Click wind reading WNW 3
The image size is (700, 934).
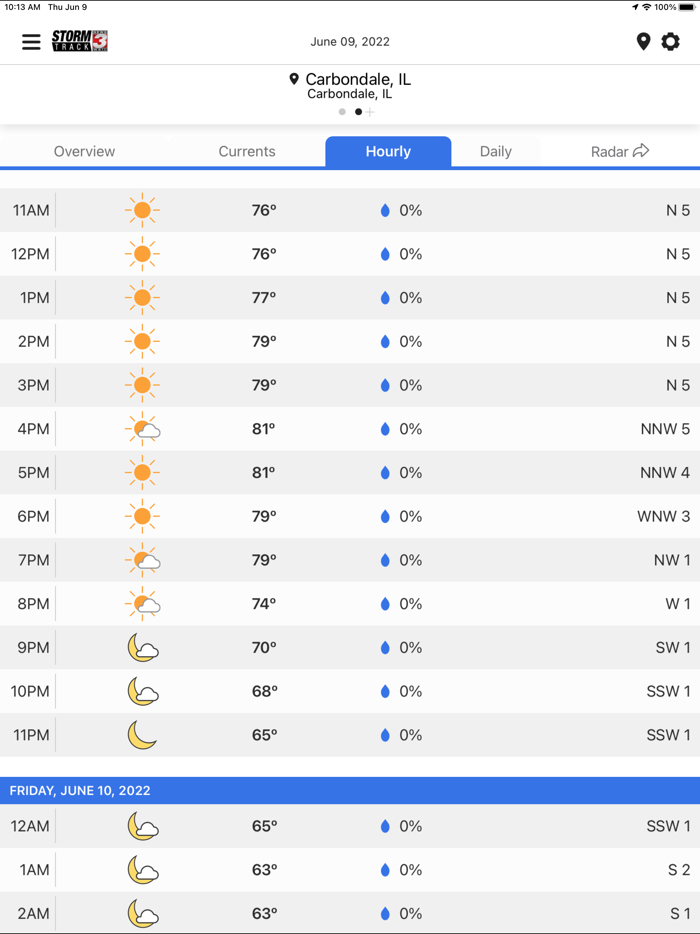pos(664,516)
